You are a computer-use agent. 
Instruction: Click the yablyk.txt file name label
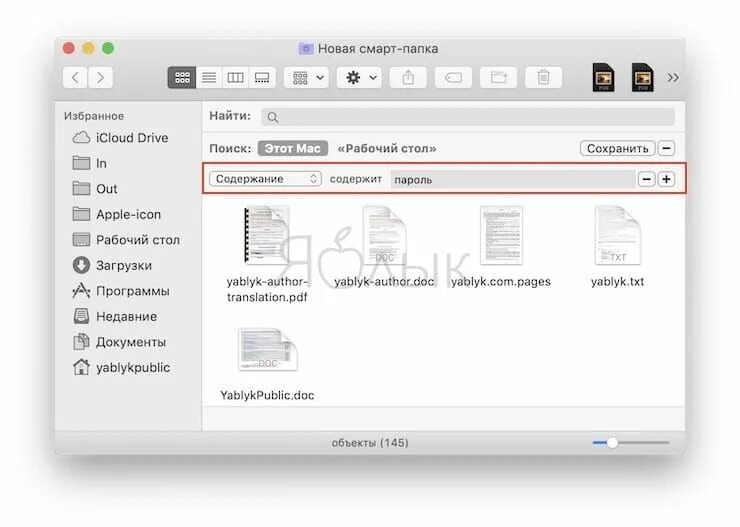point(617,282)
